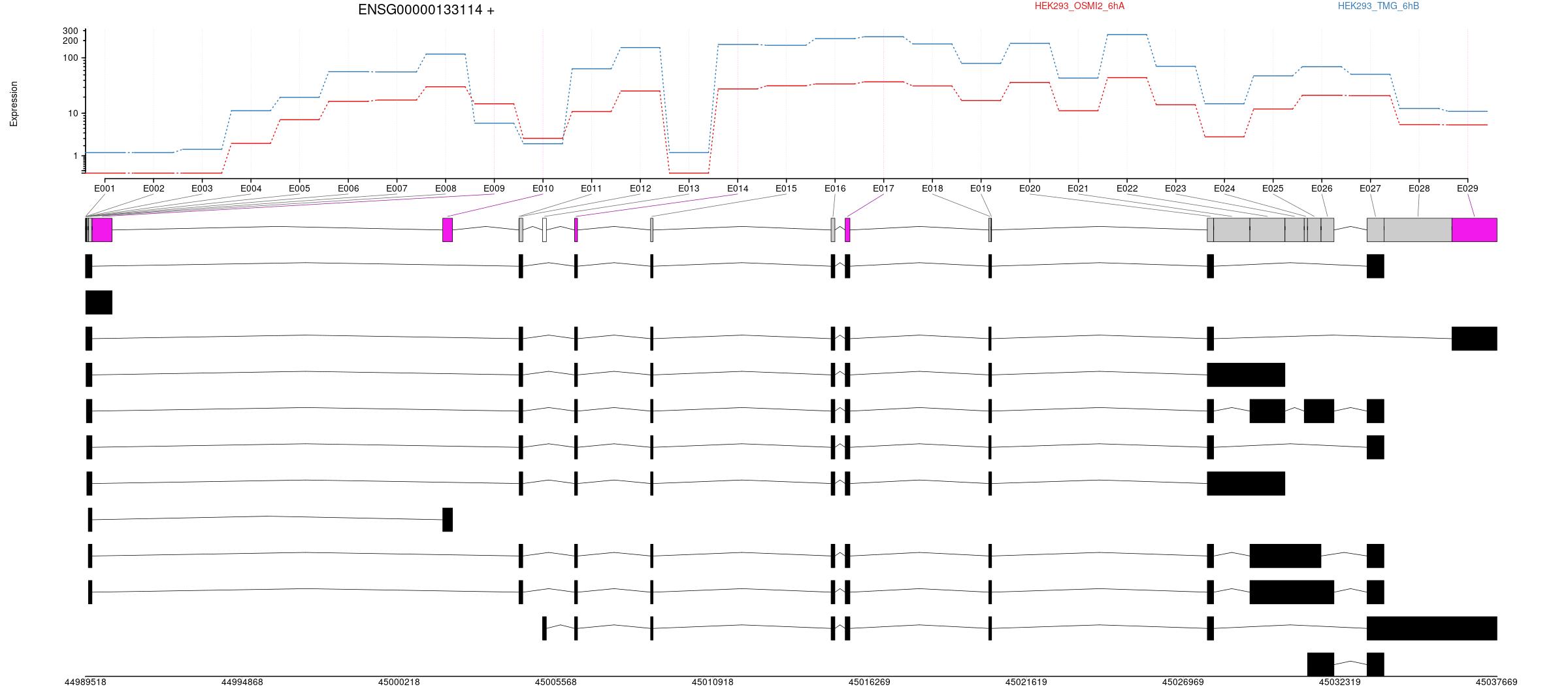The image size is (1568, 693).
Task: Select exon label E011
Action: tap(591, 188)
